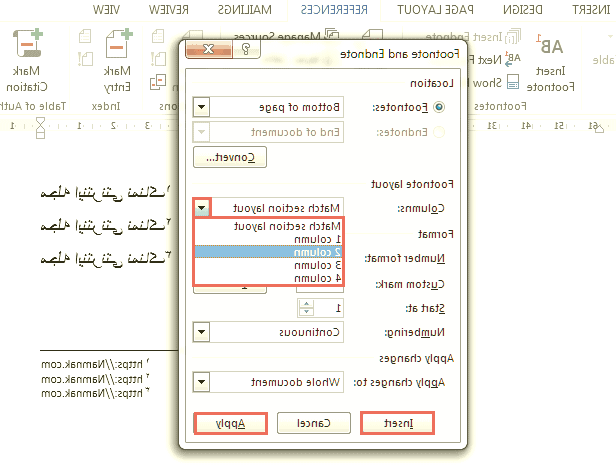This screenshot has width=616, height=473.
Task: Close the Footnote and Endnote dialog
Action: [209, 49]
